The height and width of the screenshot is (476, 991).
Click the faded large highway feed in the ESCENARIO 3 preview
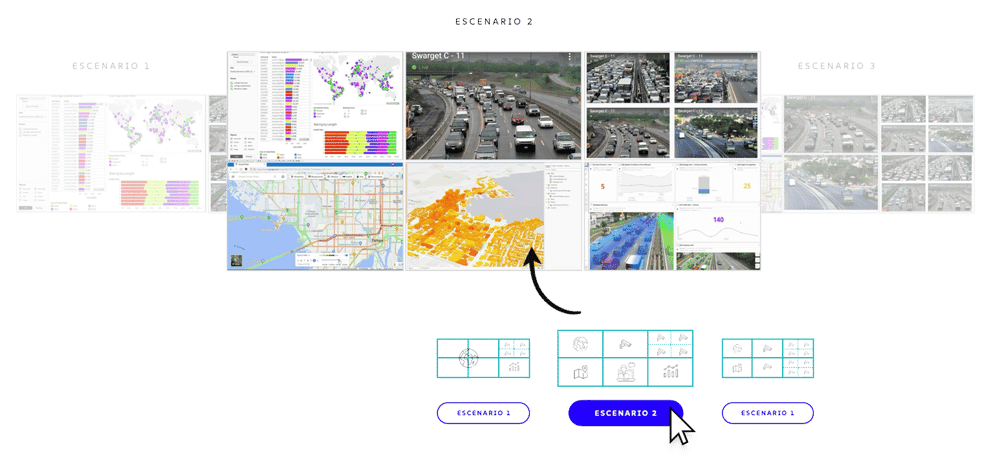pos(830,125)
